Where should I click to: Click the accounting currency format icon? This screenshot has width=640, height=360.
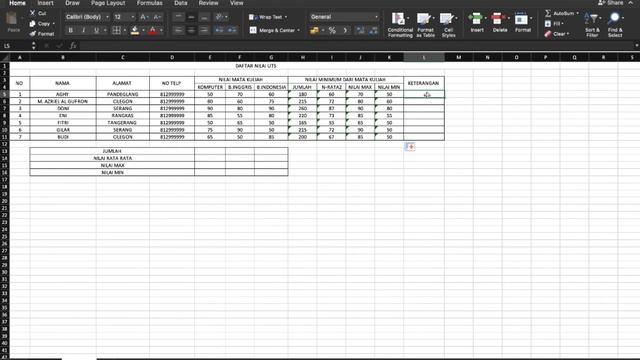tap(314, 31)
